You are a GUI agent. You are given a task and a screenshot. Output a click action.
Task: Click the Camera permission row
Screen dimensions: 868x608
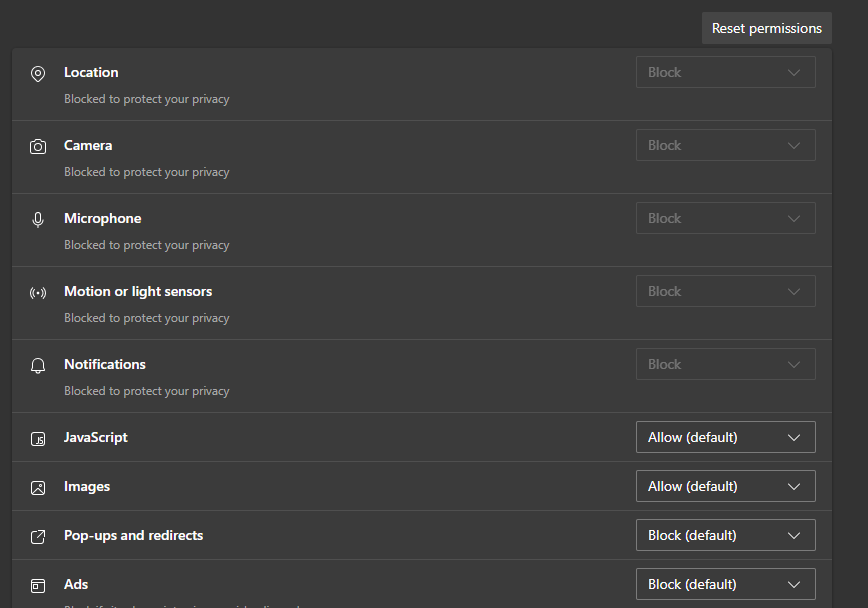point(300,157)
